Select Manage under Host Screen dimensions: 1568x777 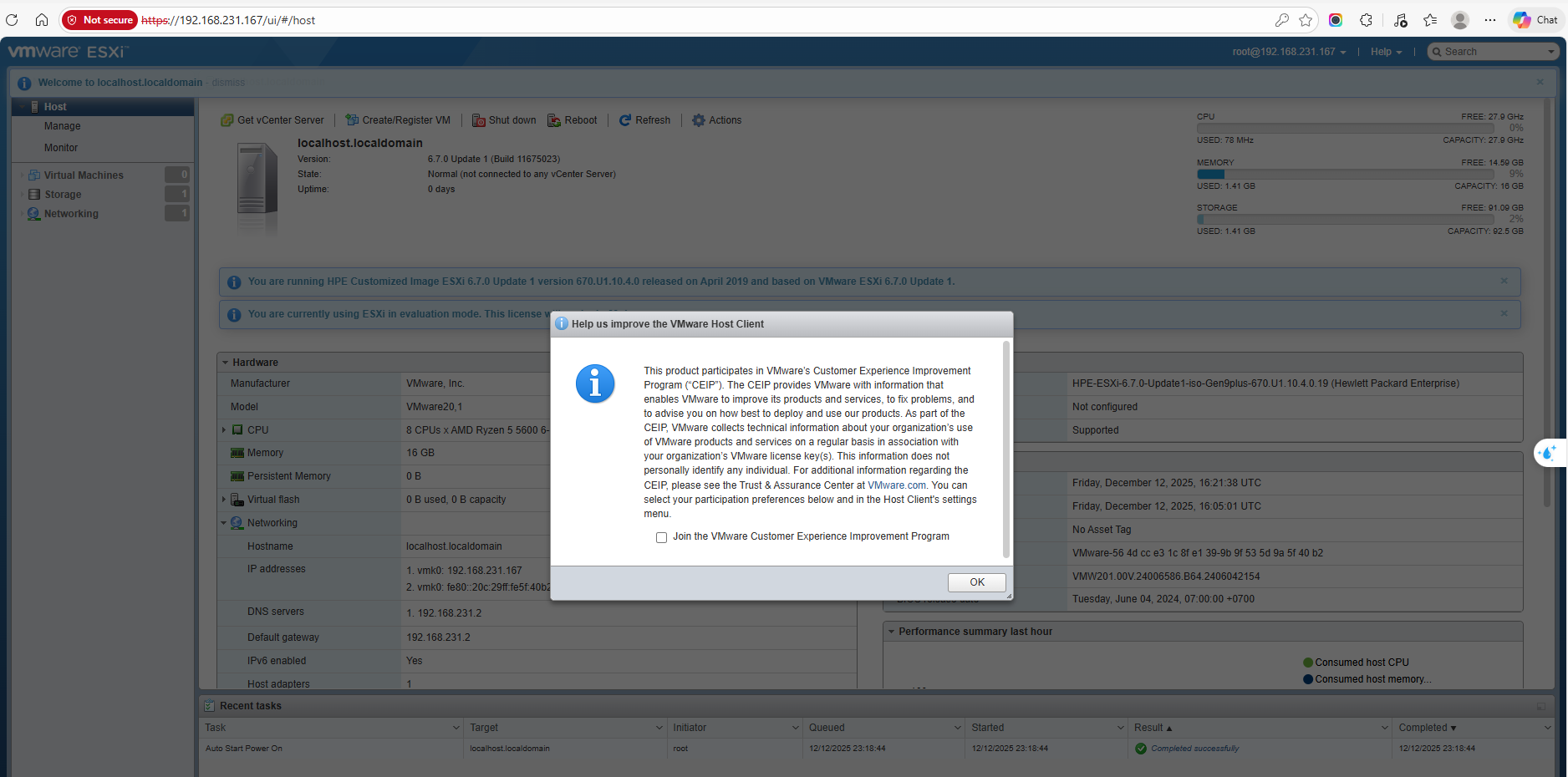63,126
